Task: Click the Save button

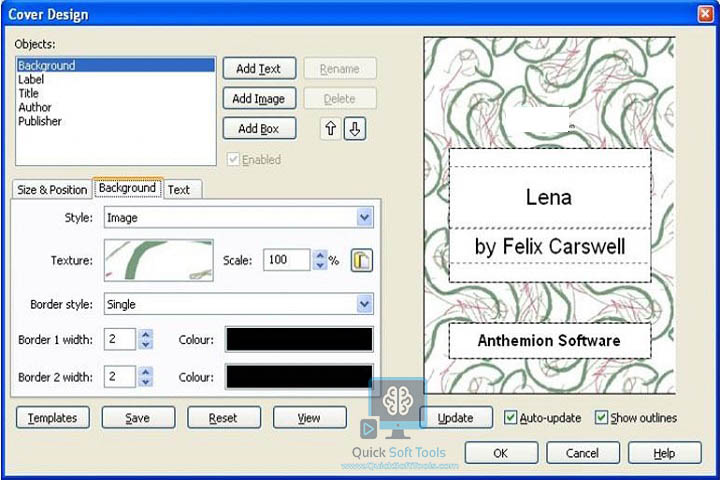Action: coord(138,418)
